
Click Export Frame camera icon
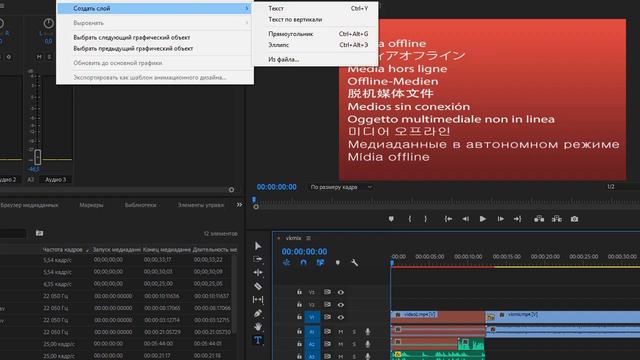pos(574,219)
